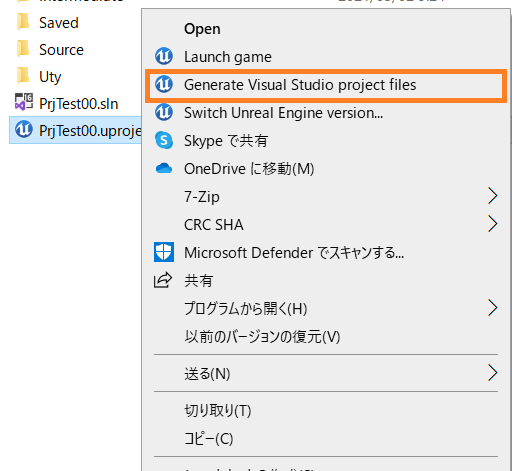Select Microsoft Defender でスキャンする...
512x471 pixels.
pyautogui.click(x=294, y=253)
